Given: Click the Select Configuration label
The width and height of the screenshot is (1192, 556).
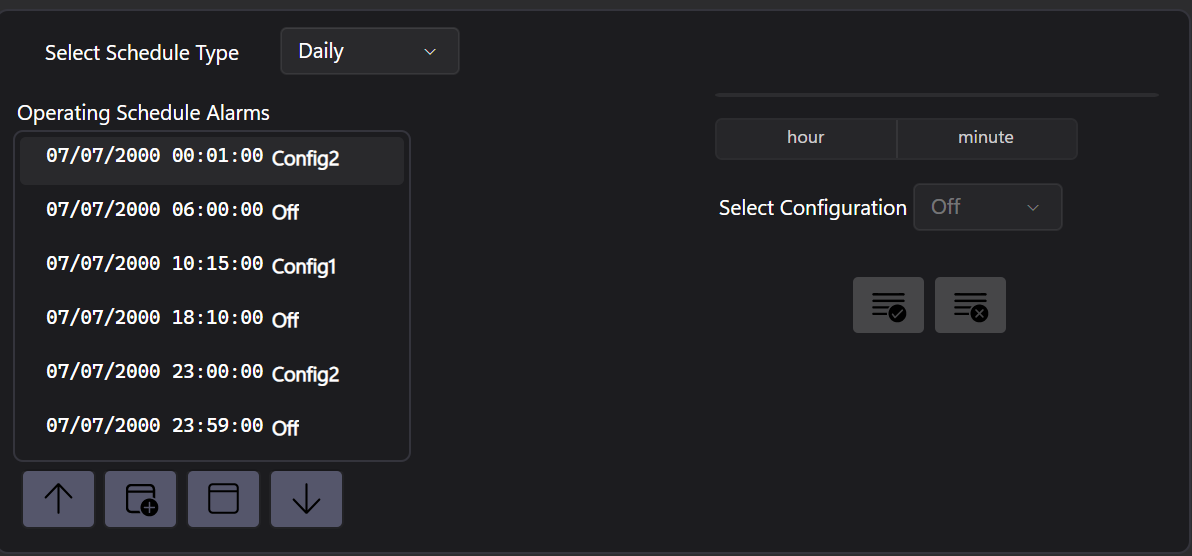Looking at the screenshot, I should pyautogui.click(x=813, y=208).
